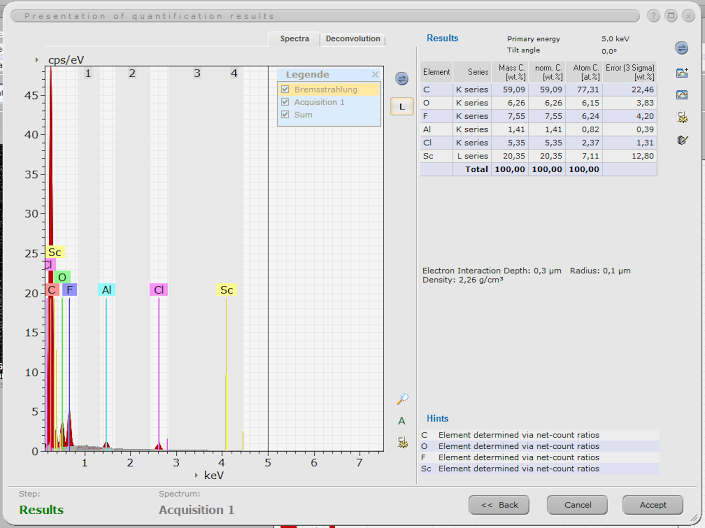
Task: Switch to the Deconvolution tab
Action: click(x=353, y=39)
